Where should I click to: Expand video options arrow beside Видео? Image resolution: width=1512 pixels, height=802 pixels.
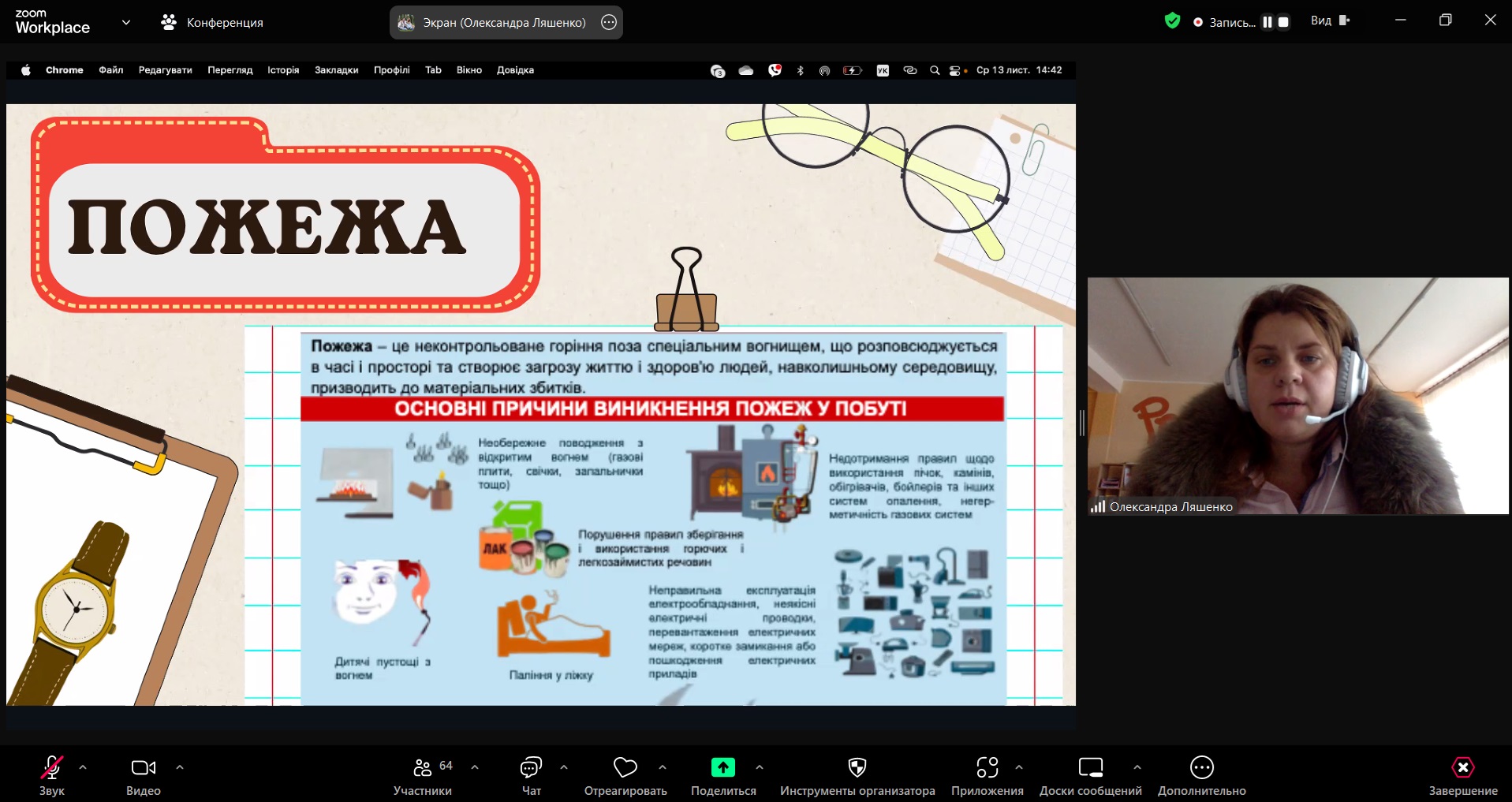point(180,767)
